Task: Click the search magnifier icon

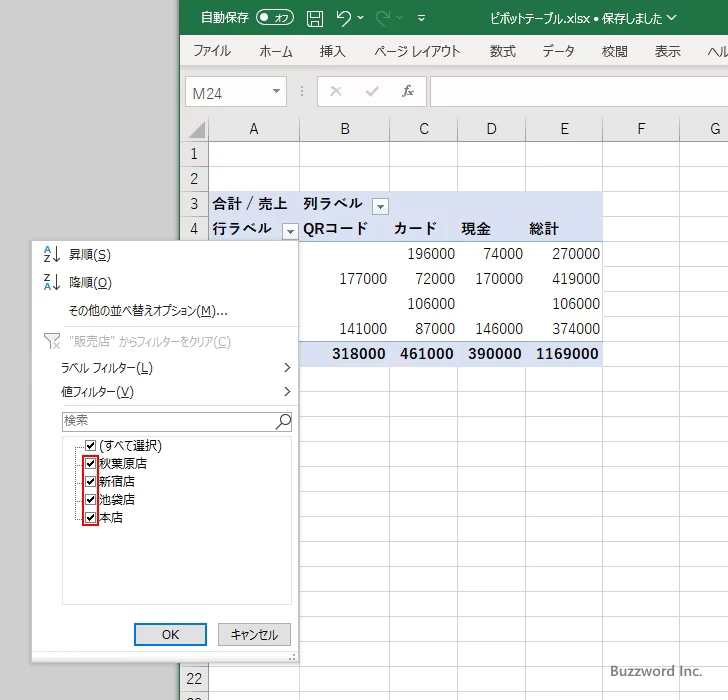Action: [283, 421]
